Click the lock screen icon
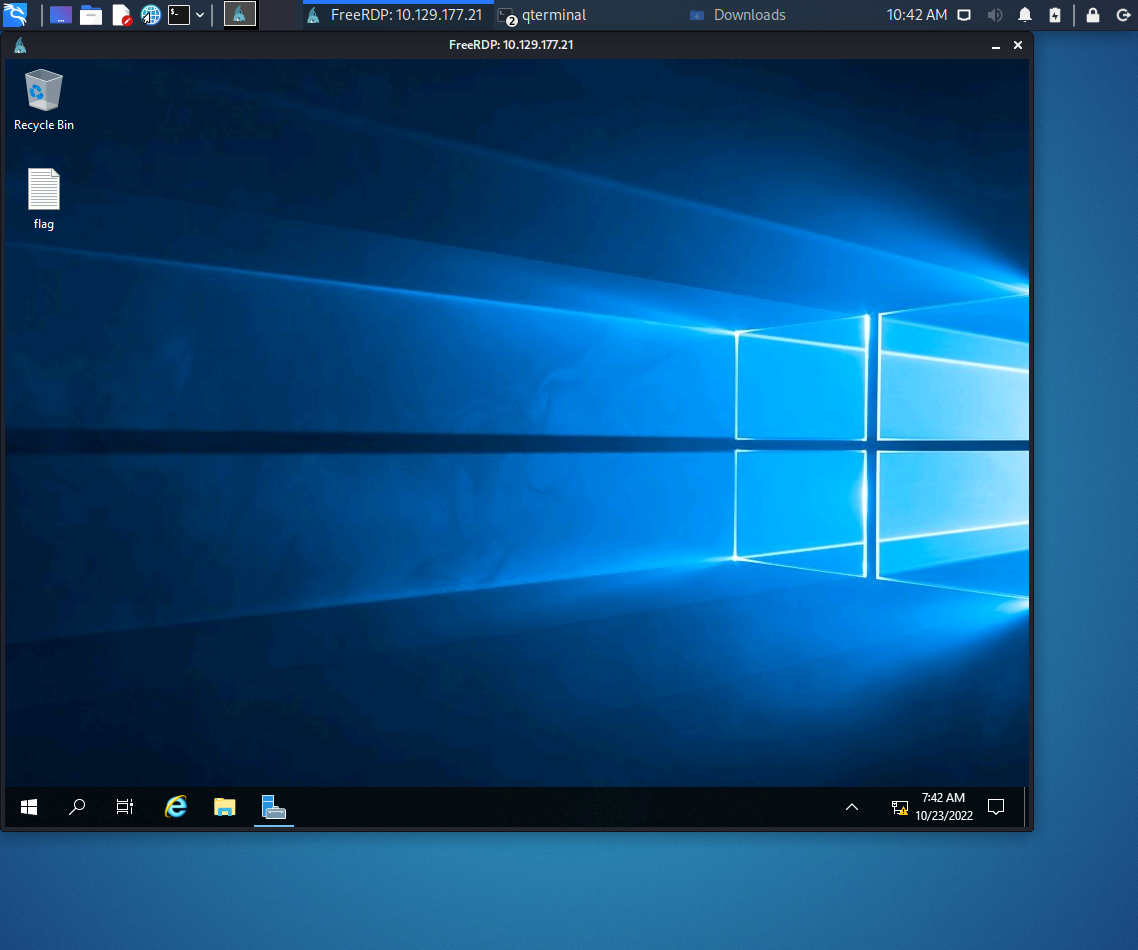 click(x=1092, y=15)
